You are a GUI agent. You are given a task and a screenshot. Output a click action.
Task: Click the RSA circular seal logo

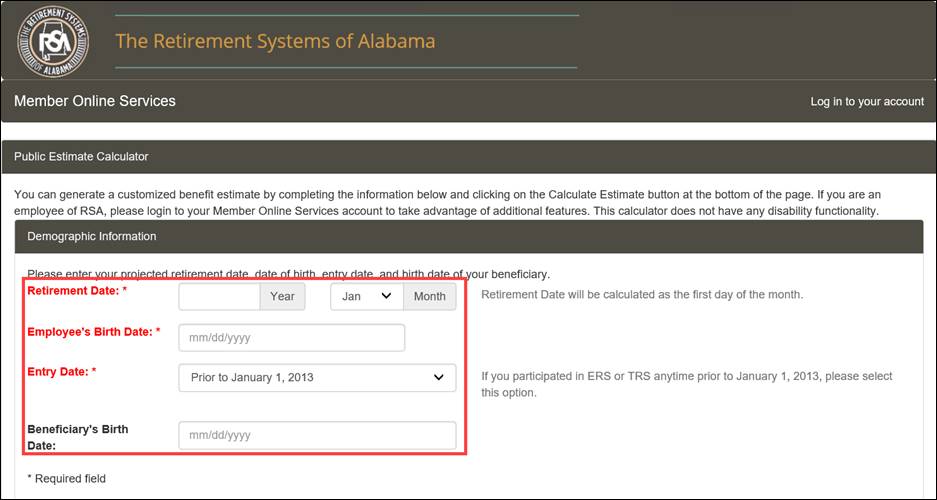tap(52, 42)
